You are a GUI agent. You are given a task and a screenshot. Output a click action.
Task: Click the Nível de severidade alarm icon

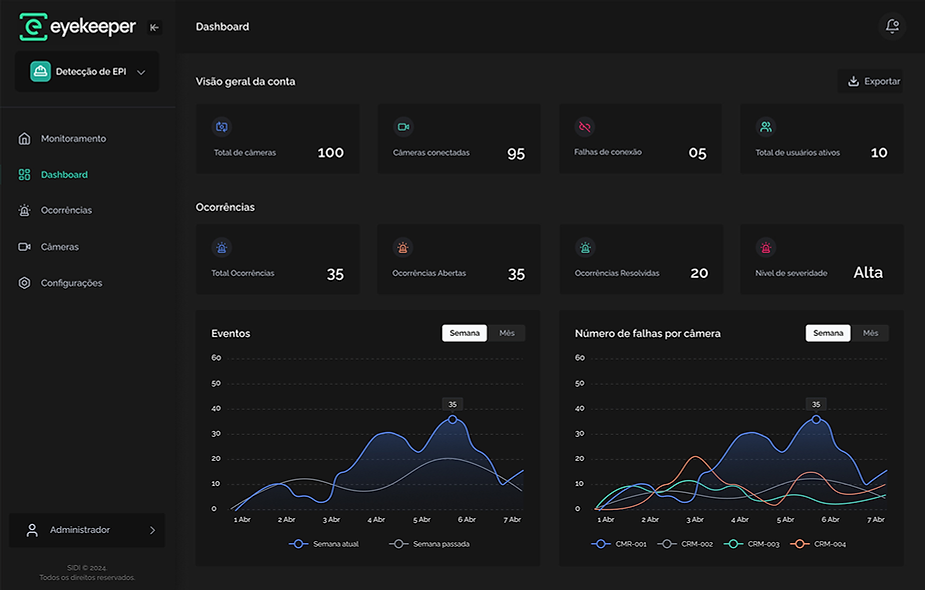766,248
